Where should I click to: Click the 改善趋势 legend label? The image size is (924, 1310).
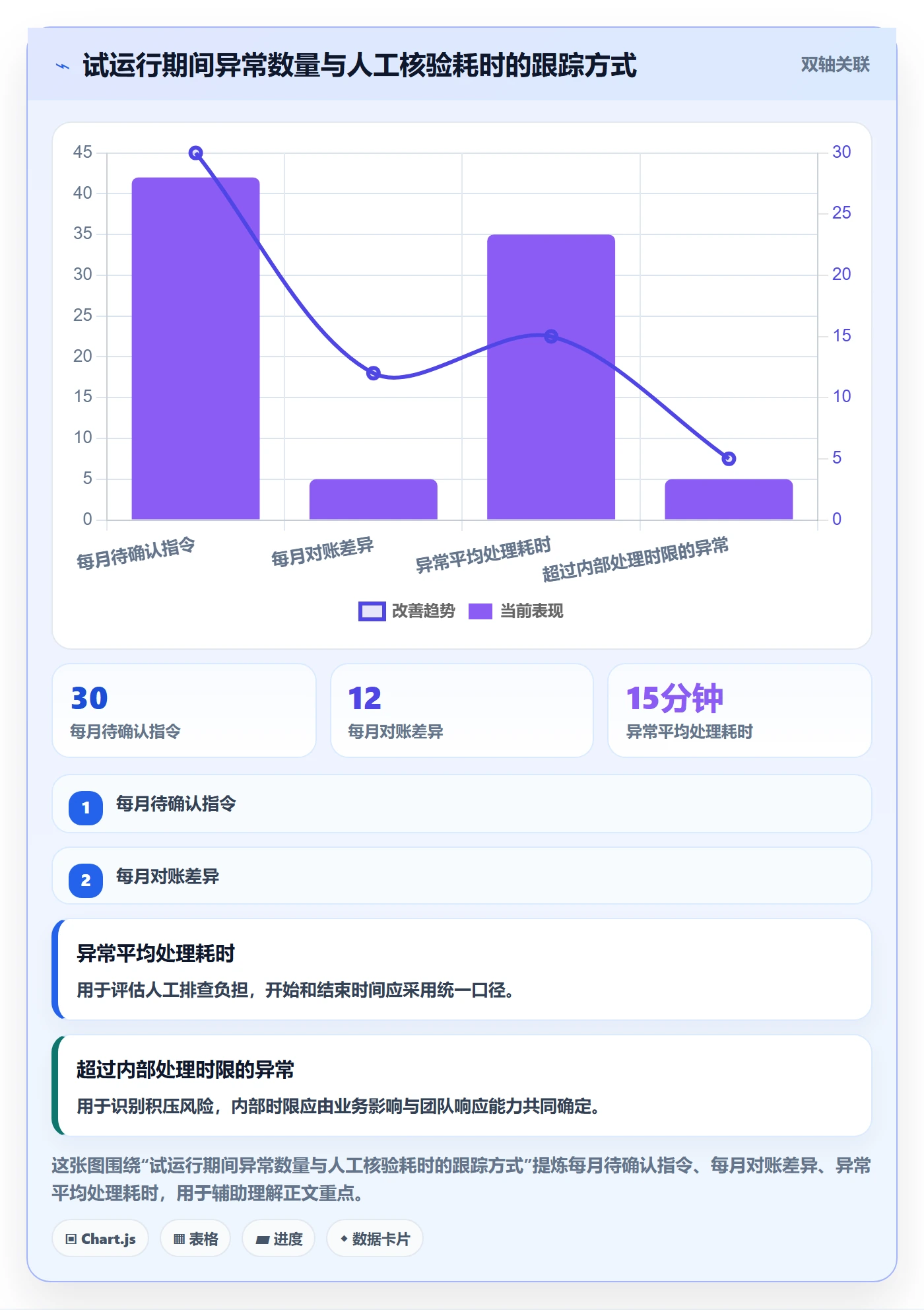coord(424,611)
